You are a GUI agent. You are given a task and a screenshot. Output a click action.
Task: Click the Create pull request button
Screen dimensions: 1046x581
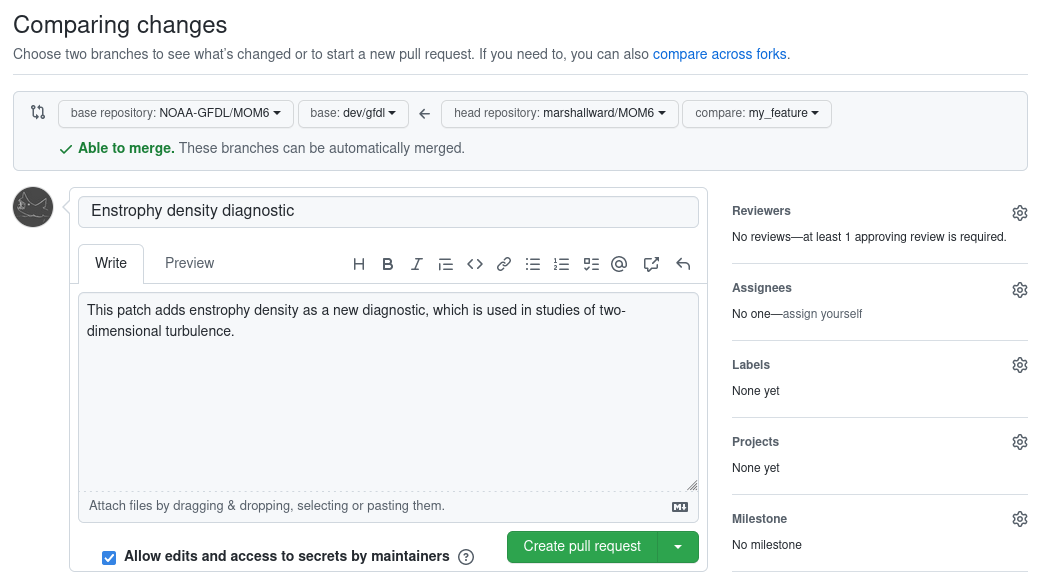tap(582, 547)
